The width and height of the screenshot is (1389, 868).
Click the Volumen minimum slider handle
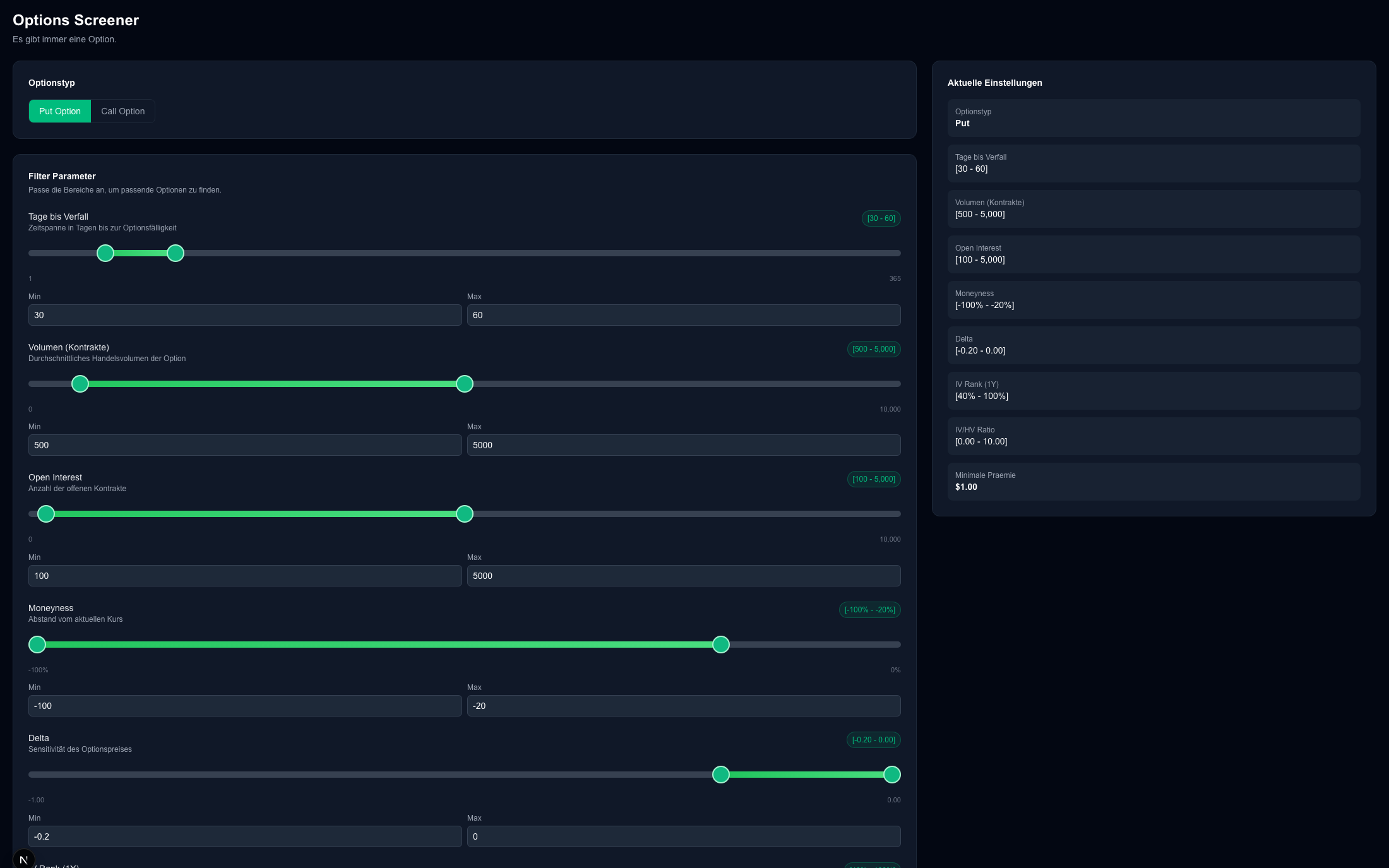click(x=80, y=384)
